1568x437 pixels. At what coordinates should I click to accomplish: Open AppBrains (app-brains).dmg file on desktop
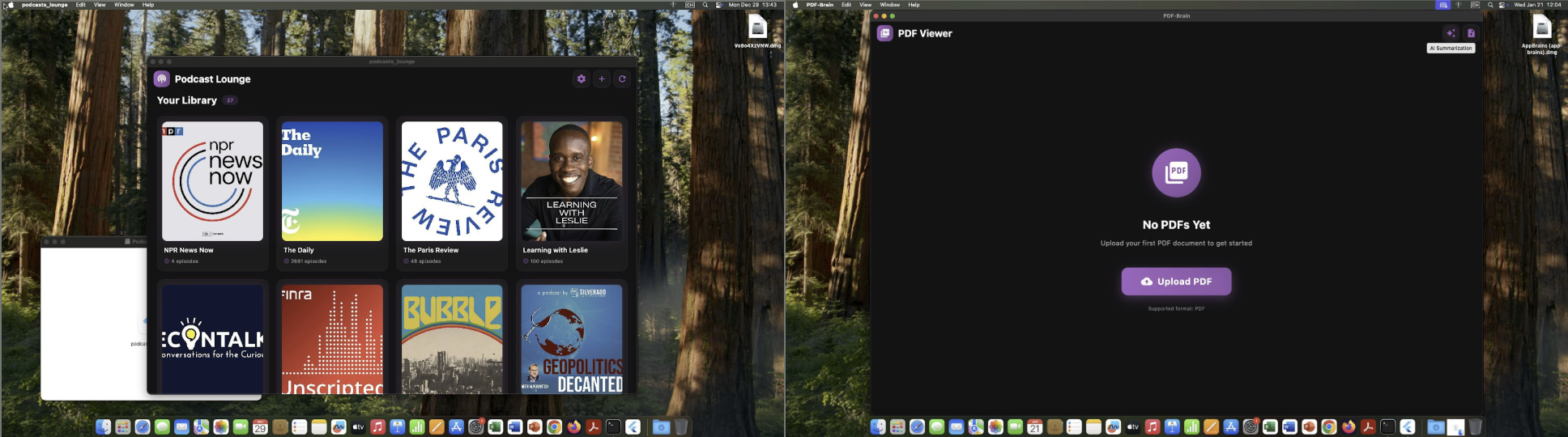[1542, 35]
